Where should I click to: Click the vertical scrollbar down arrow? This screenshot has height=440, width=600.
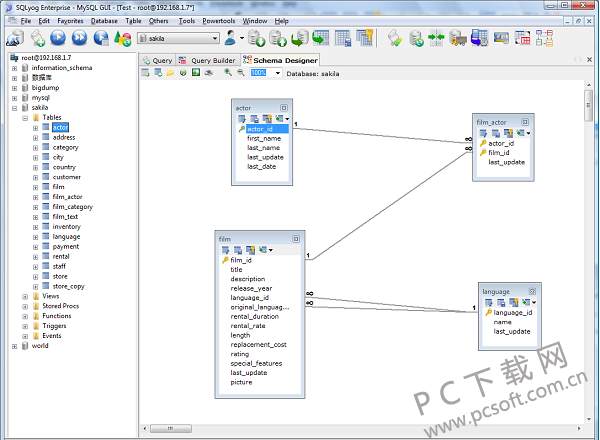589,419
